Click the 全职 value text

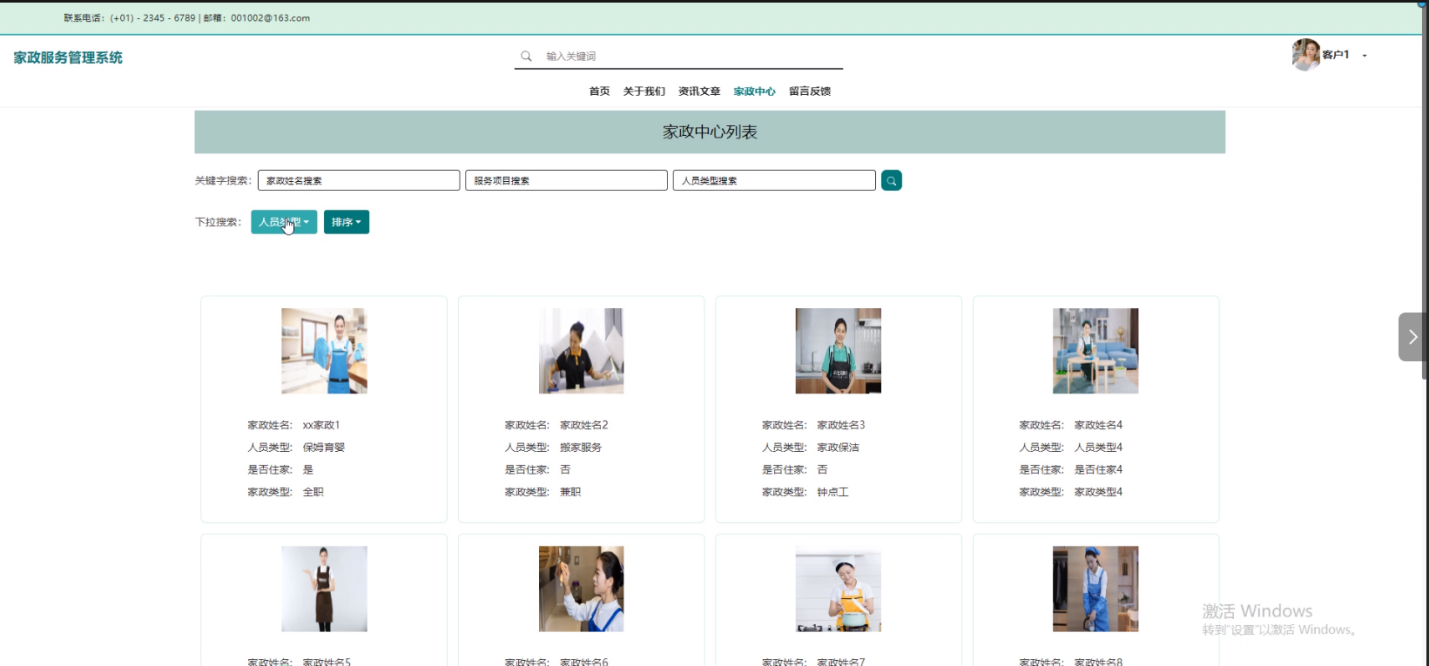(x=313, y=492)
